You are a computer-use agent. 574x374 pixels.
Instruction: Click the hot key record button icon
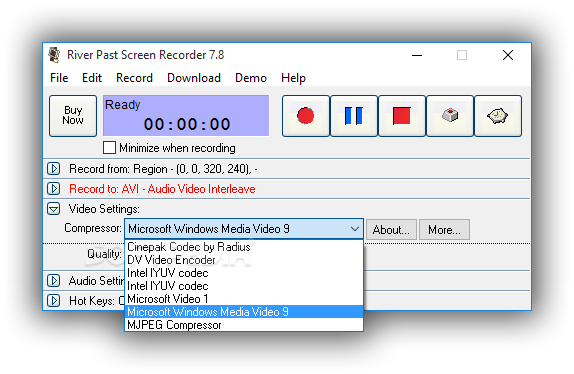tap(450, 116)
